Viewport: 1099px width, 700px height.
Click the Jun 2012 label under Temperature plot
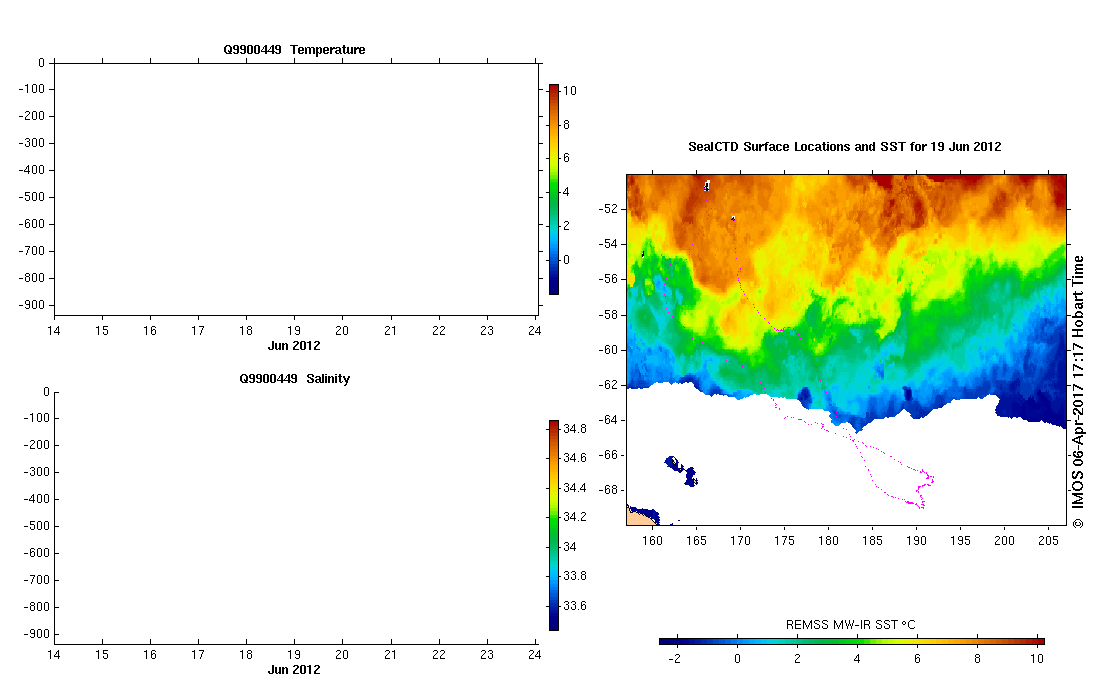point(294,345)
